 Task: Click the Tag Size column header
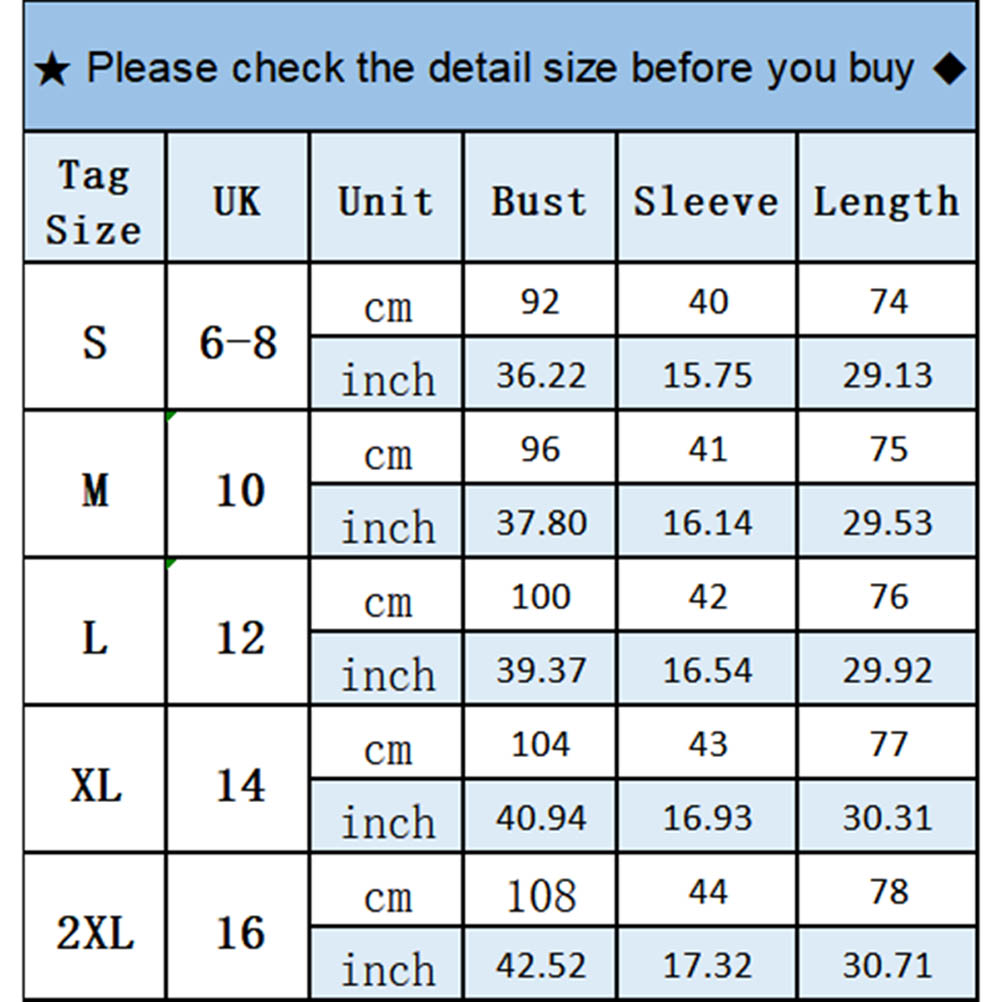(x=94, y=201)
